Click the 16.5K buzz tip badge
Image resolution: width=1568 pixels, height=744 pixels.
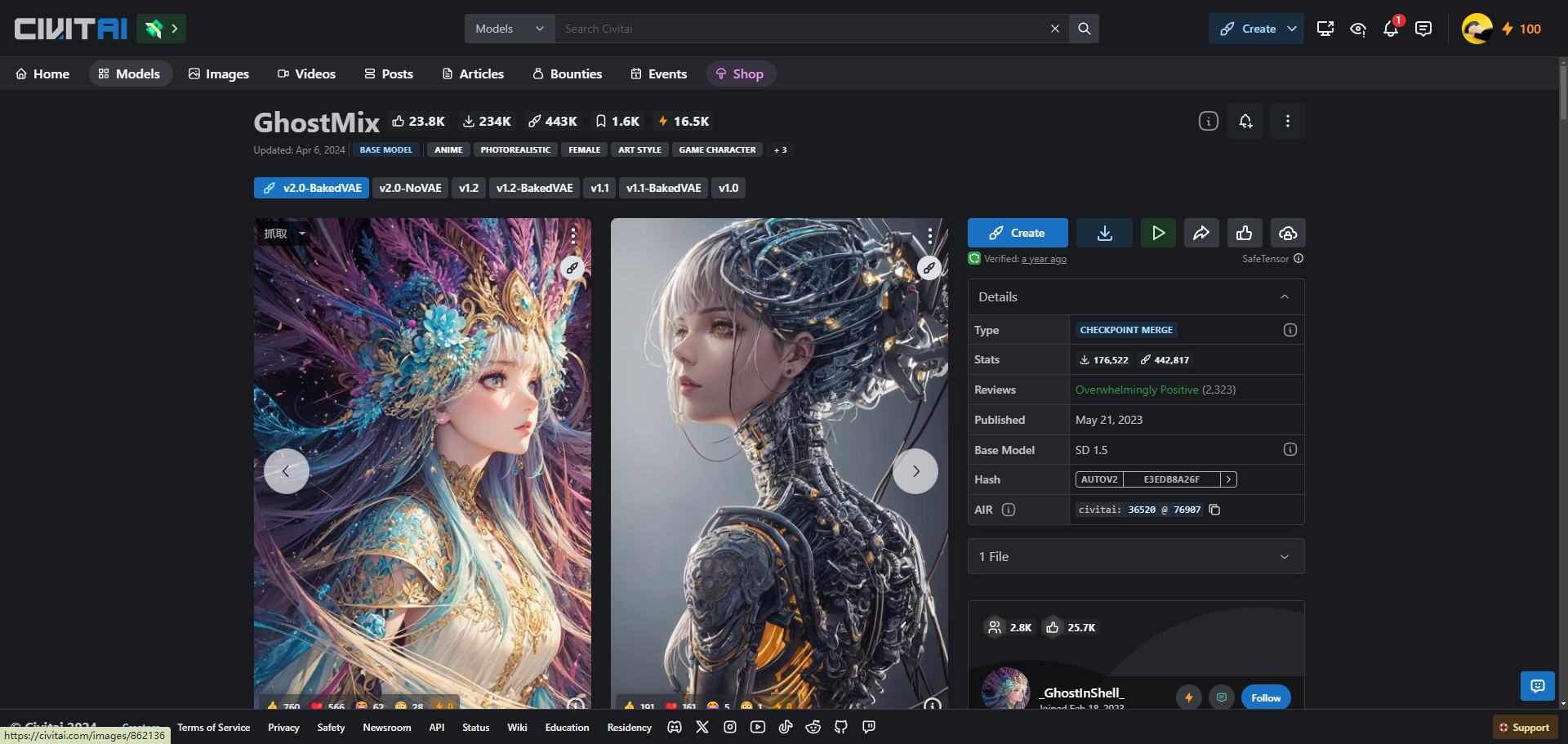pos(684,121)
